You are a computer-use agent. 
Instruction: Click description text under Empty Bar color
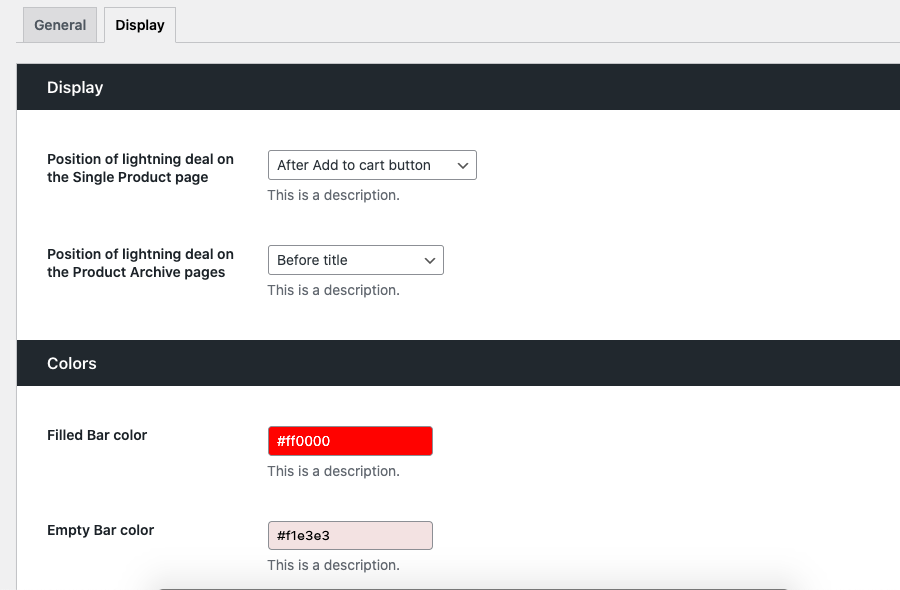pos(333,565)
